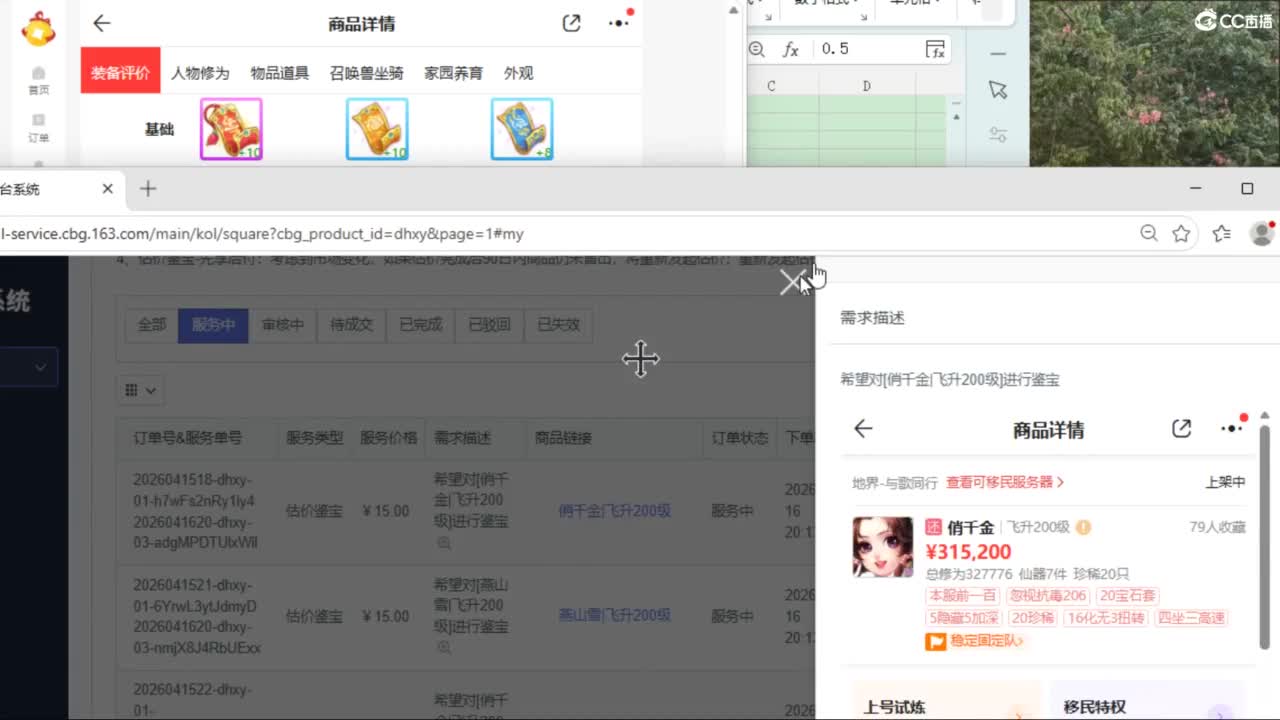Click the magnifier icon left of the spreadsheet fx button
The image size is (1280, 720).
[x=757, y=49]
